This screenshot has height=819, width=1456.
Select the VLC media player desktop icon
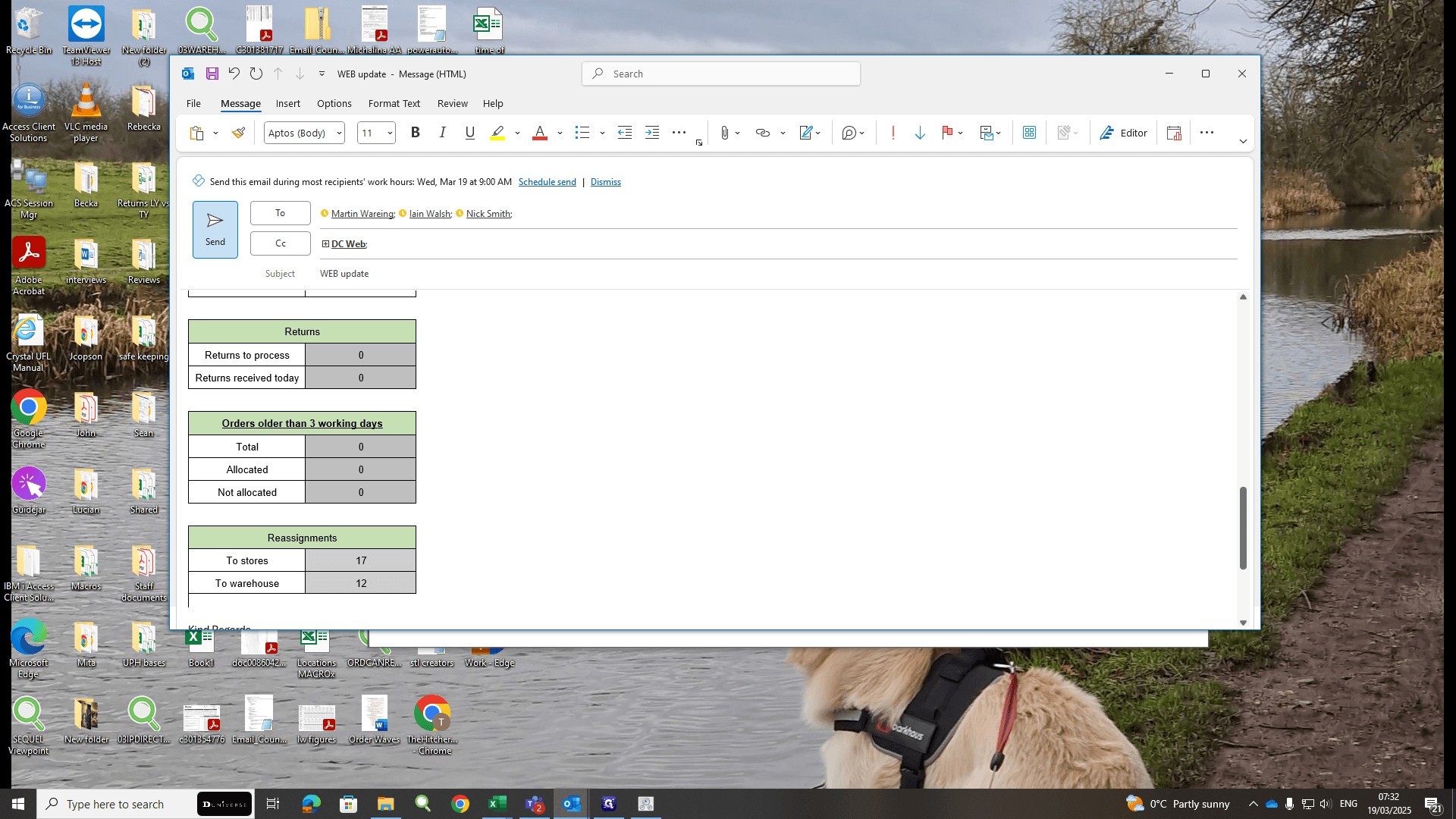[86, 114]
